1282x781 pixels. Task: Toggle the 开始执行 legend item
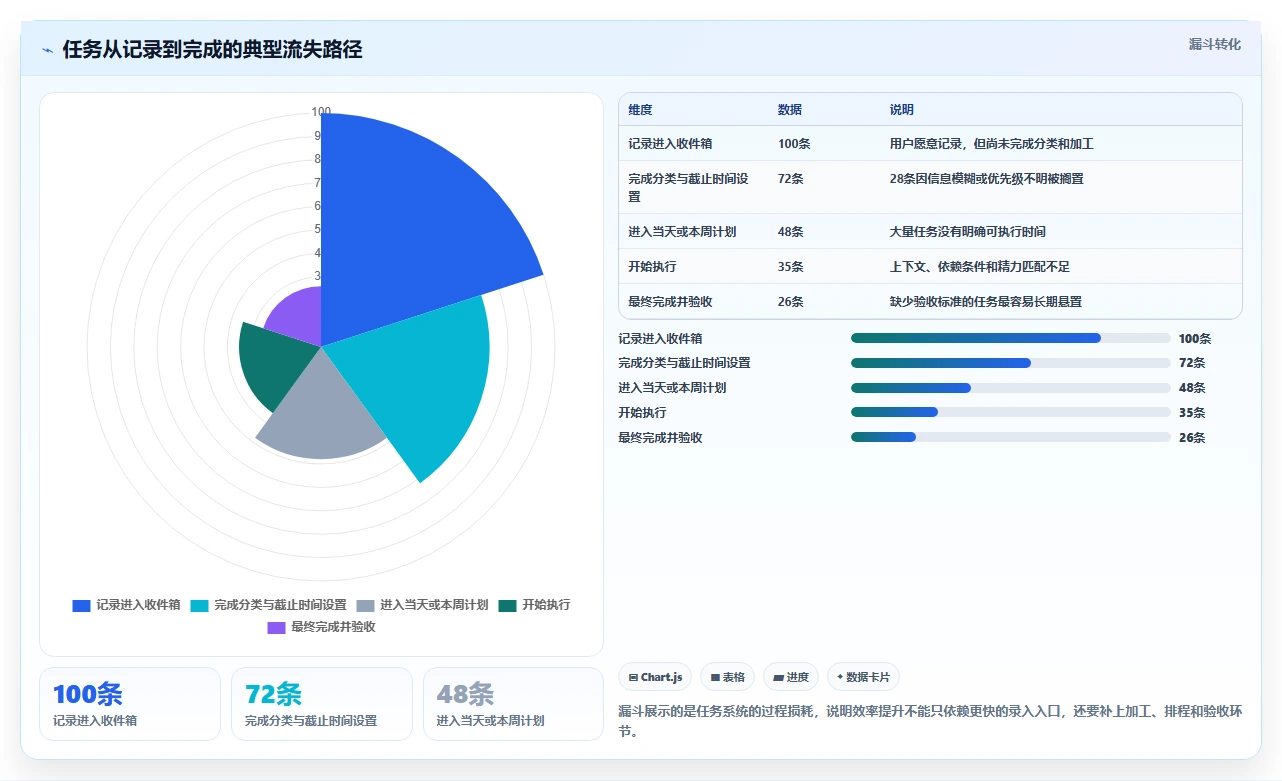coord(534,605)
